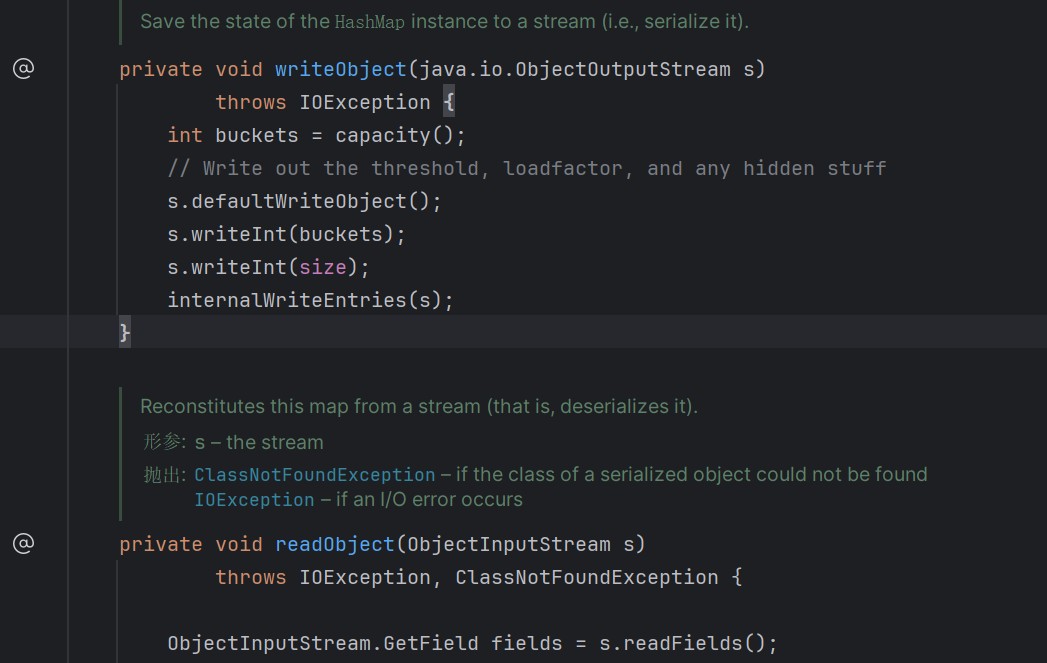Viewport: 1047px width, 663px height.
Task: Click the capacity() call
Action: tap(394, 136)
